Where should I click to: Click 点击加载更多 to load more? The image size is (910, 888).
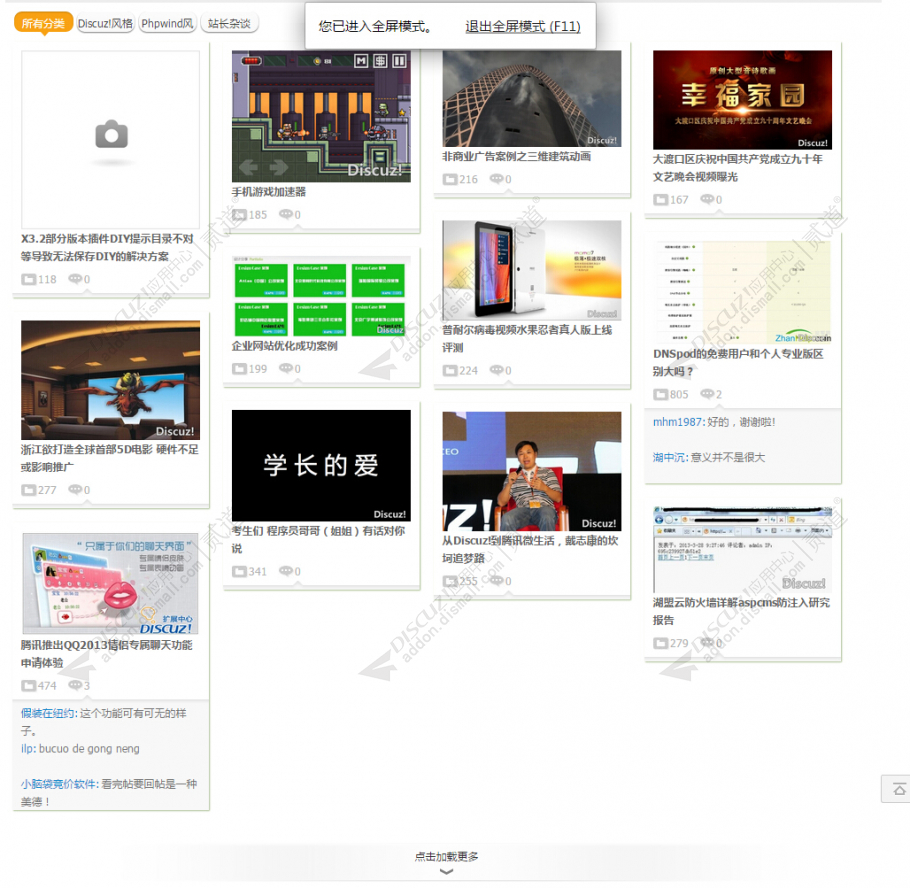tap(446, 856)
